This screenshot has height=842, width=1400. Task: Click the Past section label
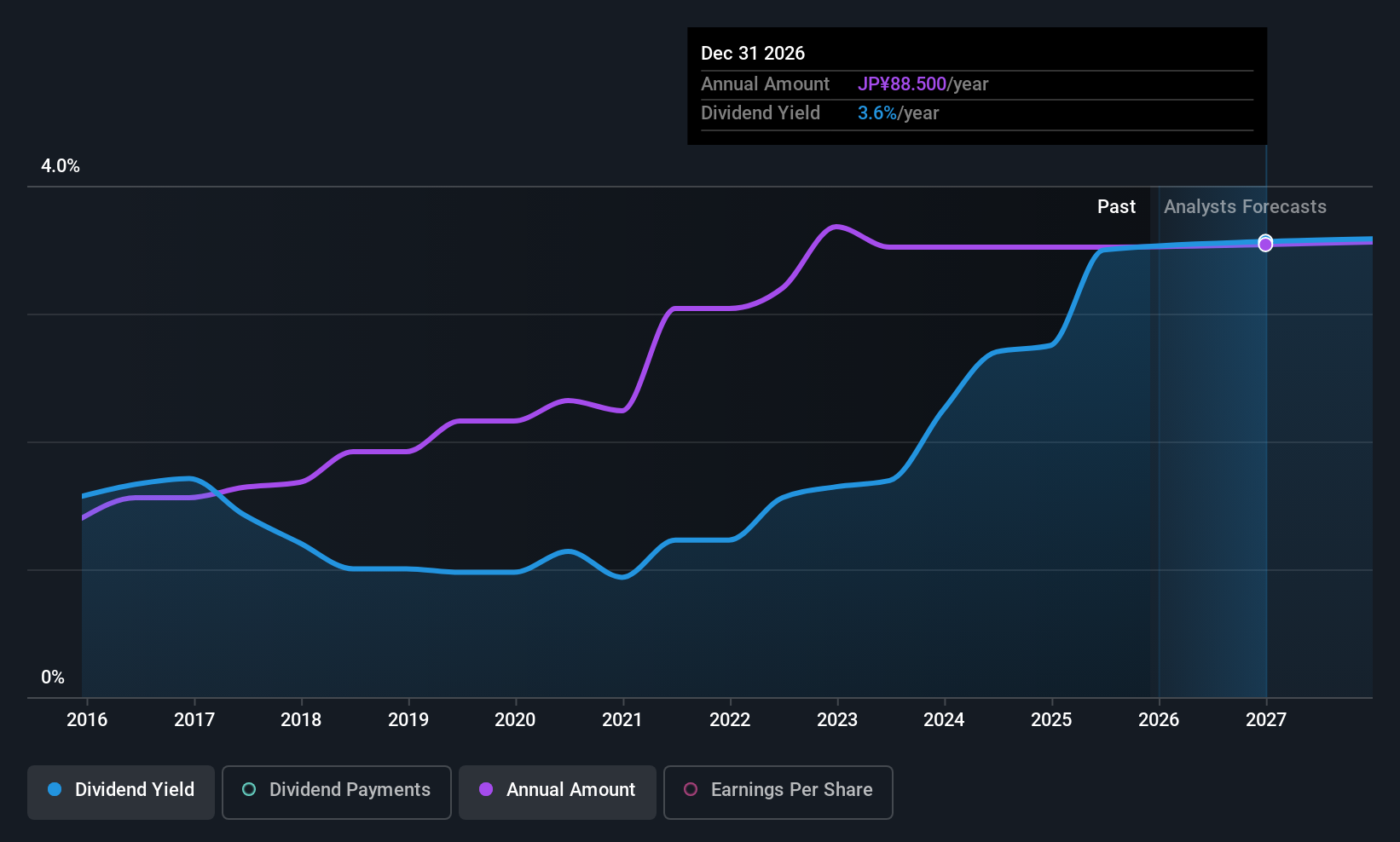[1116, 207]
